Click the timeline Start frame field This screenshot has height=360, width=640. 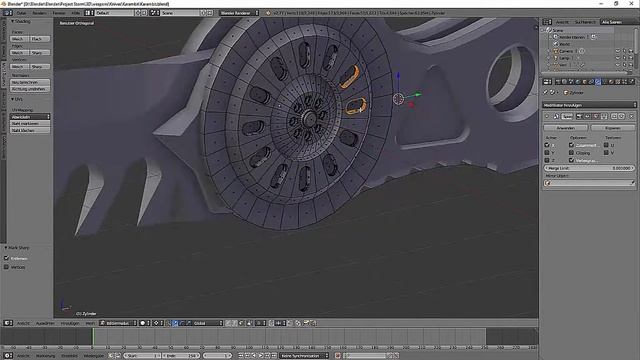tap(142, 356)
